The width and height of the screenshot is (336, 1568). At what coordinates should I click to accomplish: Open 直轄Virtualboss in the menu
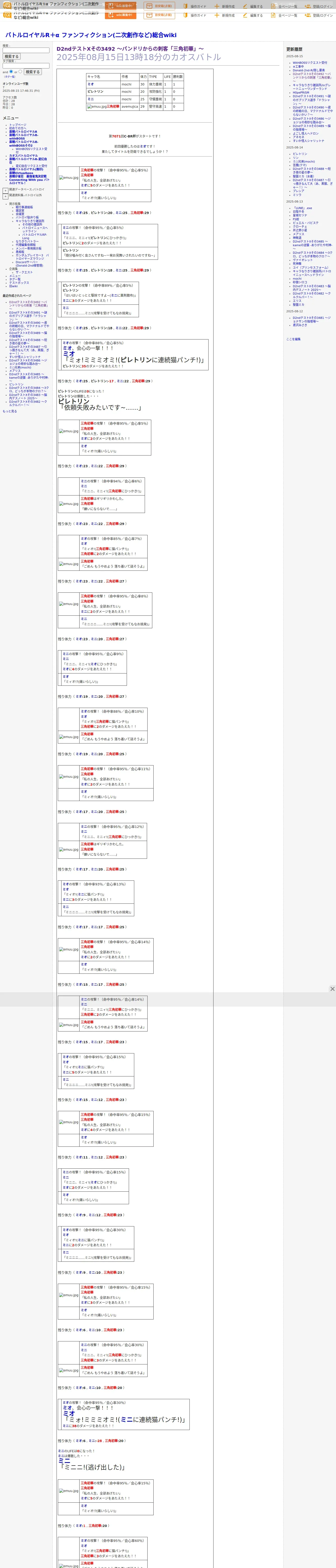pos(21,173)
